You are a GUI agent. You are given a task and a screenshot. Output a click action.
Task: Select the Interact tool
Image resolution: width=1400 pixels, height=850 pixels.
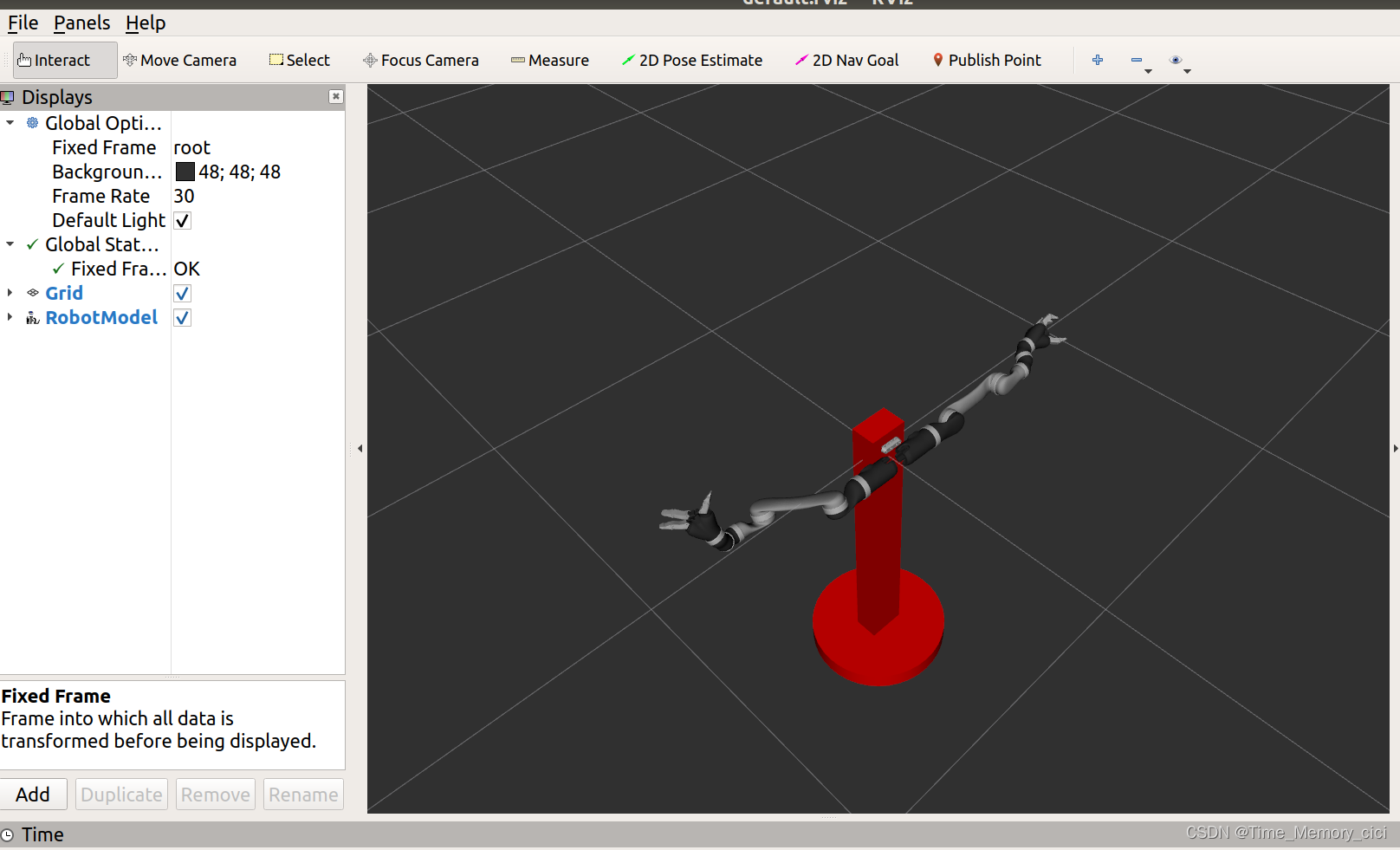[64, 60]
